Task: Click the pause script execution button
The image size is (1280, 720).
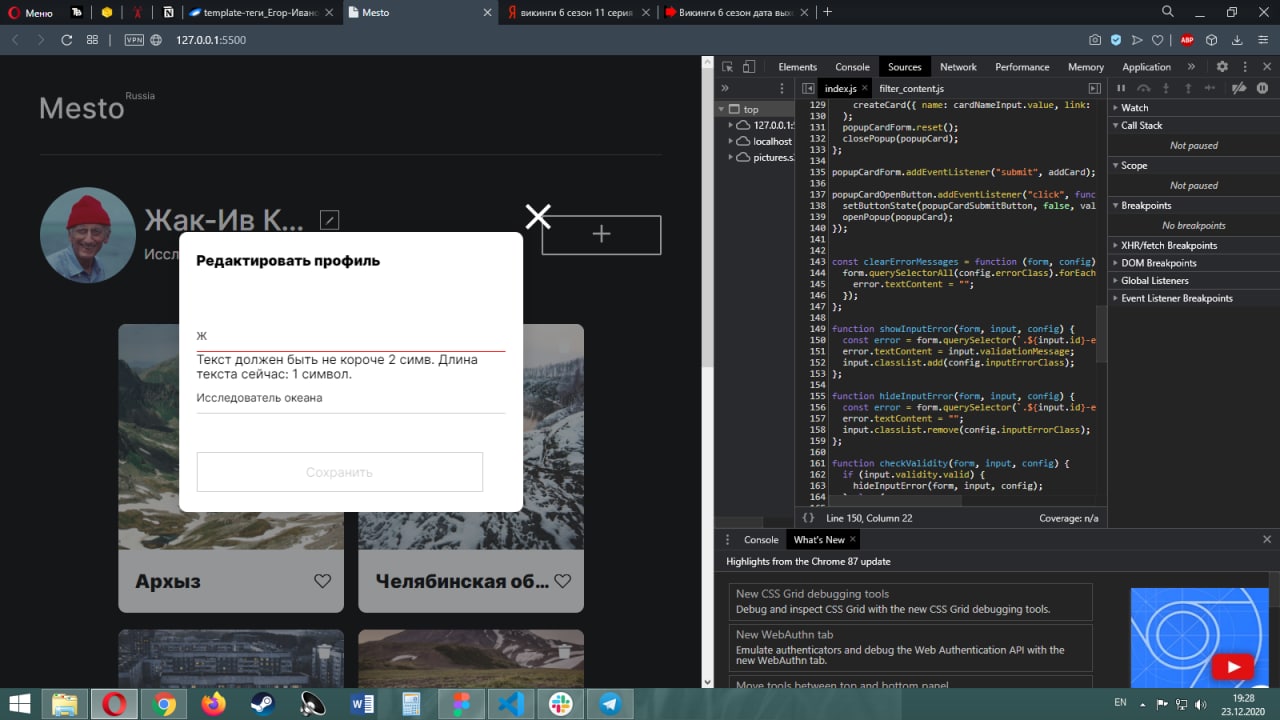Action: 1120,88
